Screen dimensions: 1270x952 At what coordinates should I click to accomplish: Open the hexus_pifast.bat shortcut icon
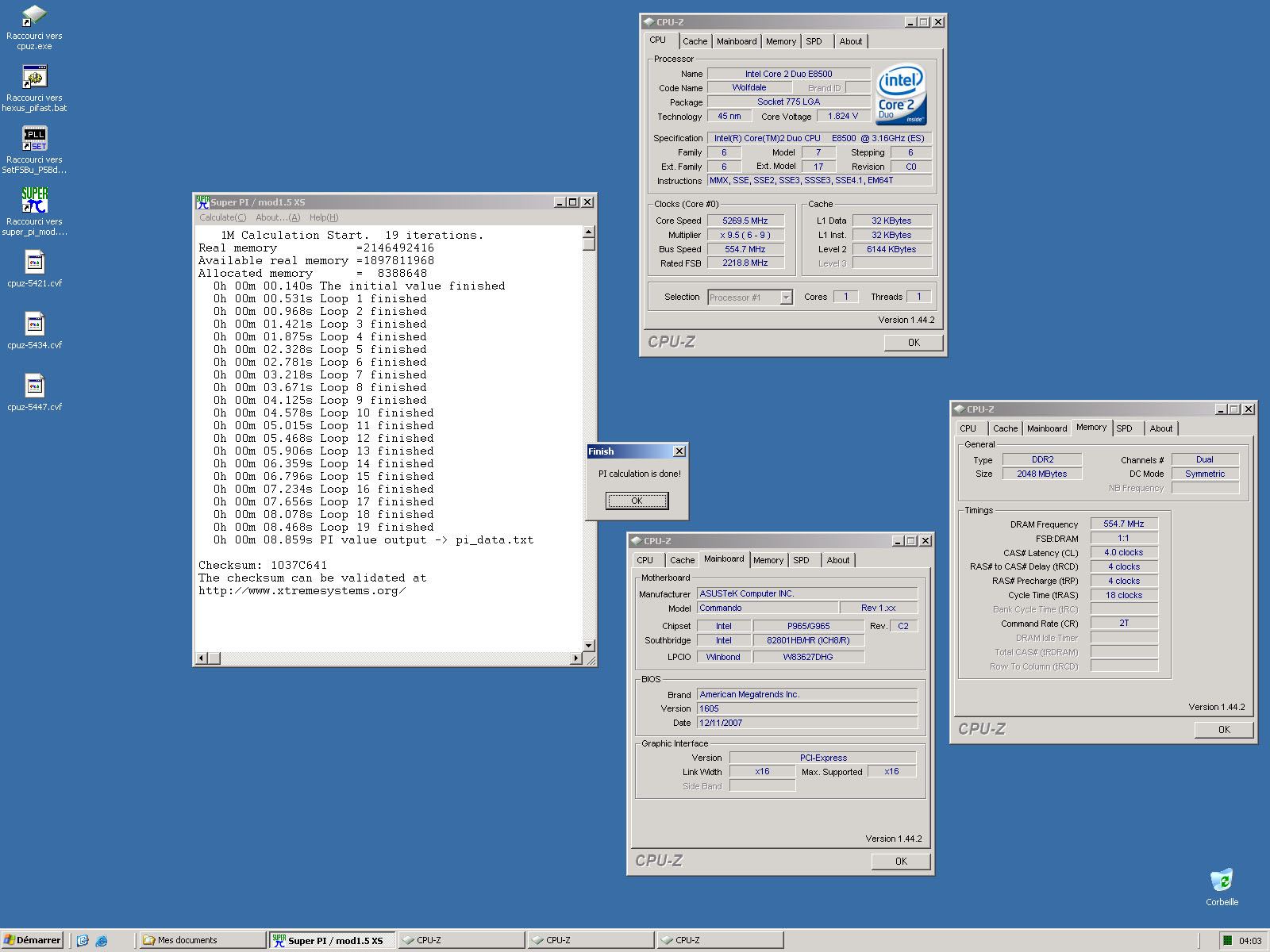click(x=34, y=78)
